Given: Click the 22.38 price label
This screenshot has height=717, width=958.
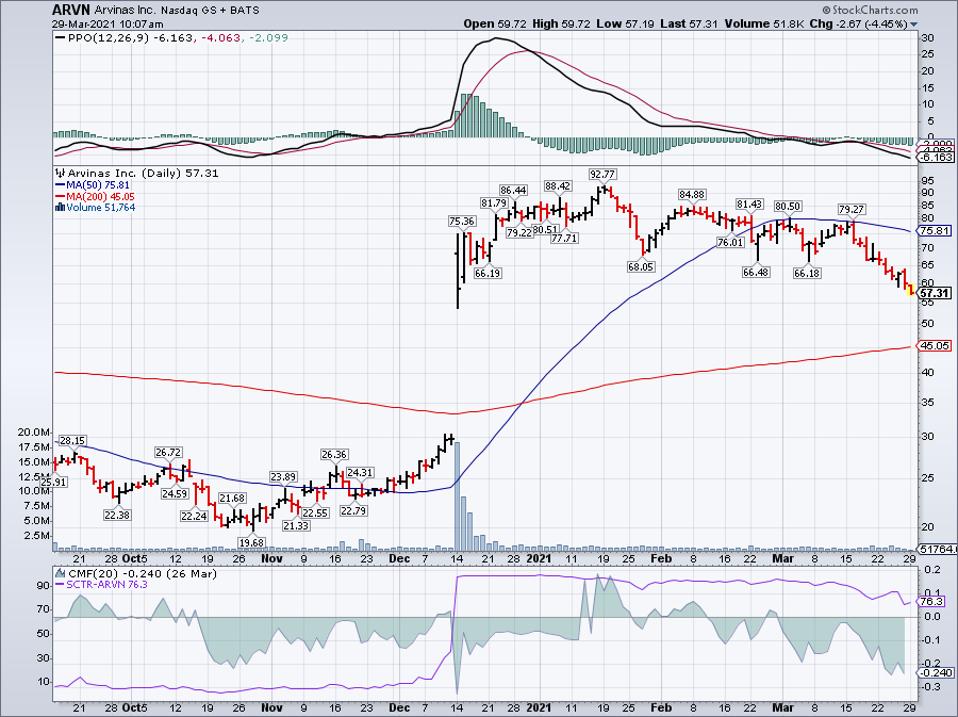Looking at the screenshot, I should coord(117,515).
